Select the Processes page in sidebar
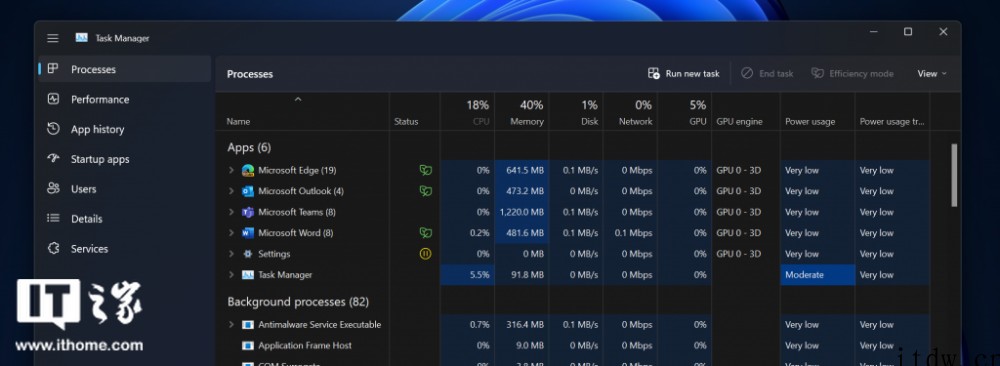This screenshot has height=366, width=1000. coord(124,69)
